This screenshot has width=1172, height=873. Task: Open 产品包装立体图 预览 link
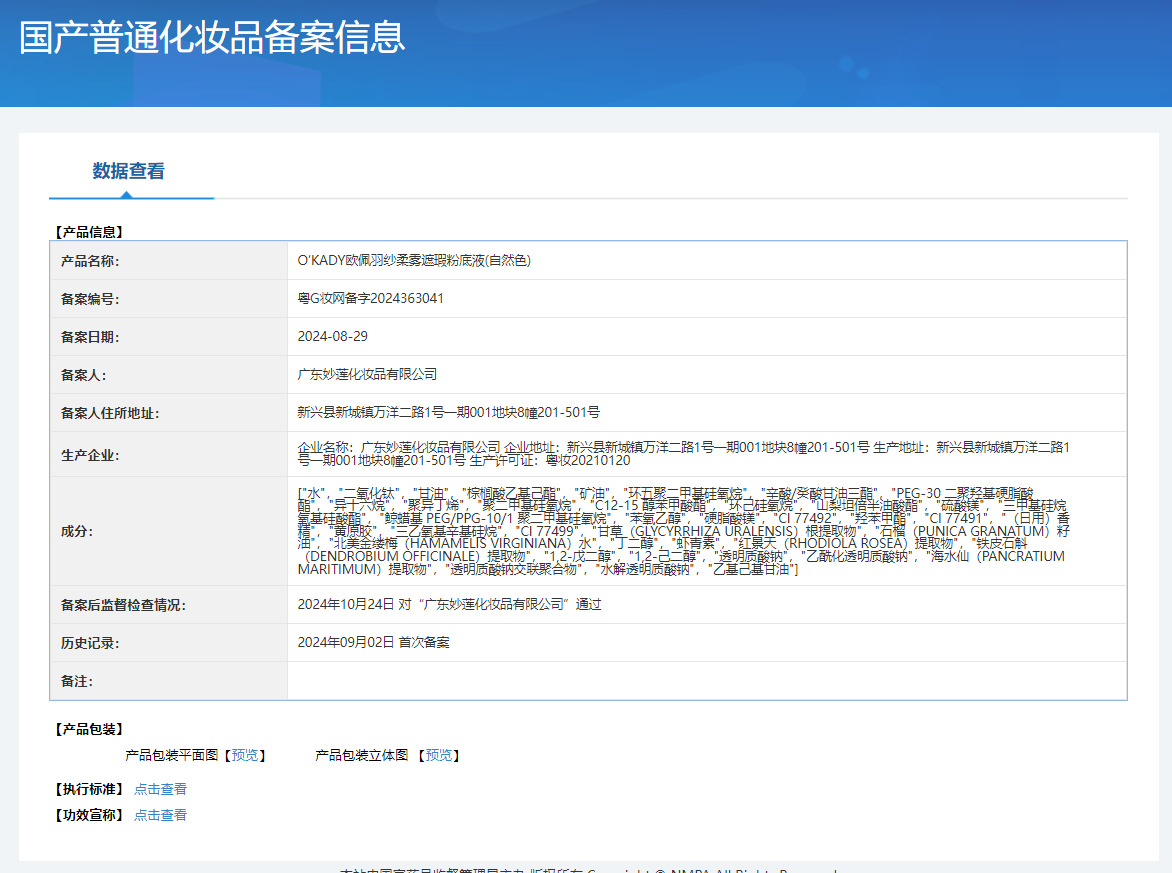click(439, 755)
